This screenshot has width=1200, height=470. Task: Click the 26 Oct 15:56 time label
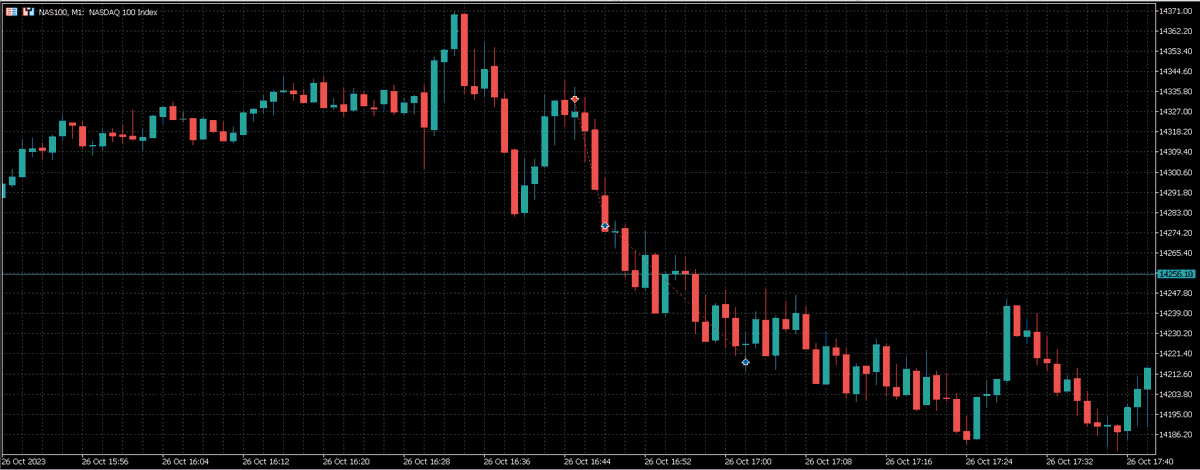(106, 462)
